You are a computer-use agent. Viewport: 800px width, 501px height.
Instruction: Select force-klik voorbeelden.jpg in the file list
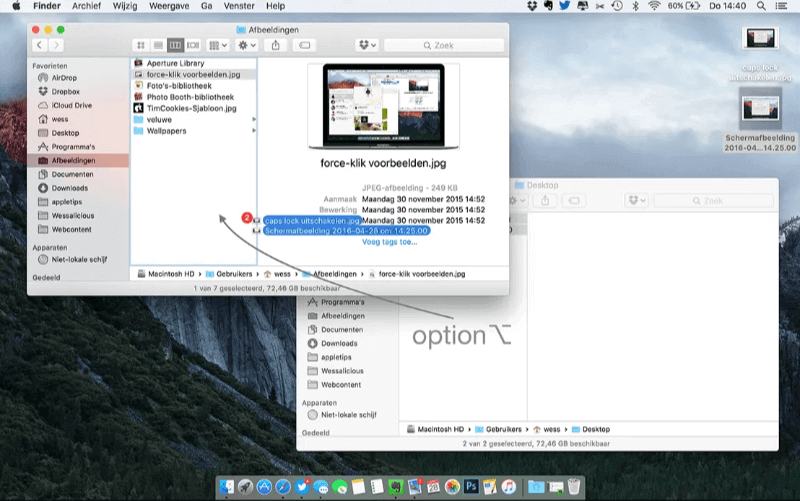point(193,74)
